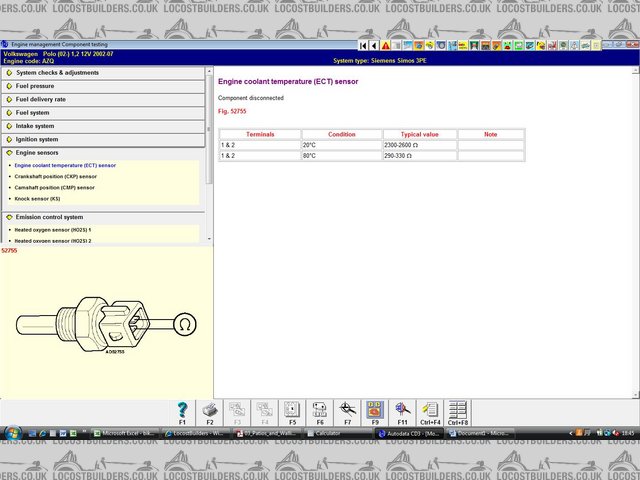Select Heated oxygen sensor (HO2S) 2
The image size is (640, 480).
[x=53, y=241]
